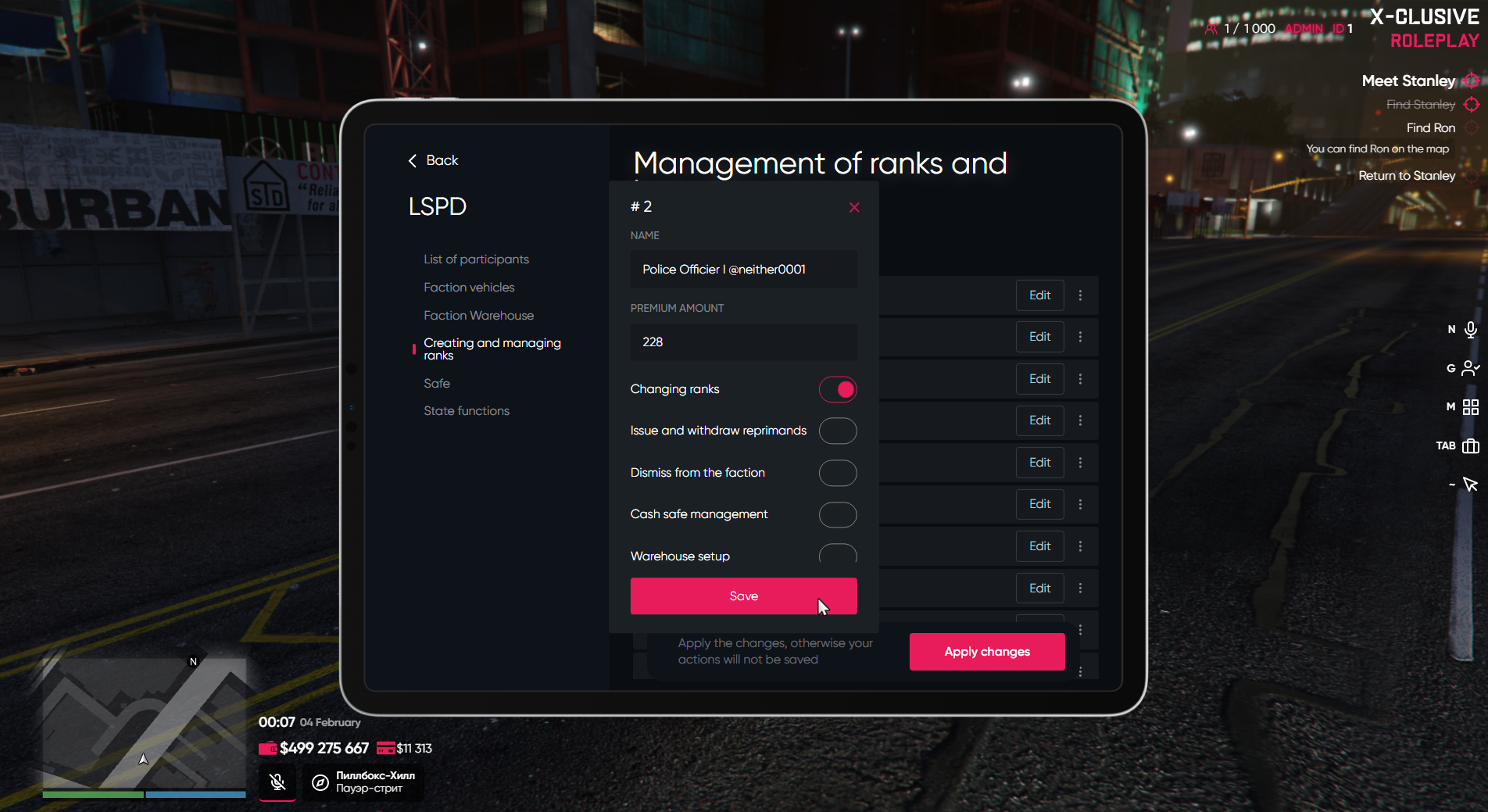Viewport: 1488px width, 812px height.
Task: Click the Return to Stanley objective
Action: [x=1407, y=176]
